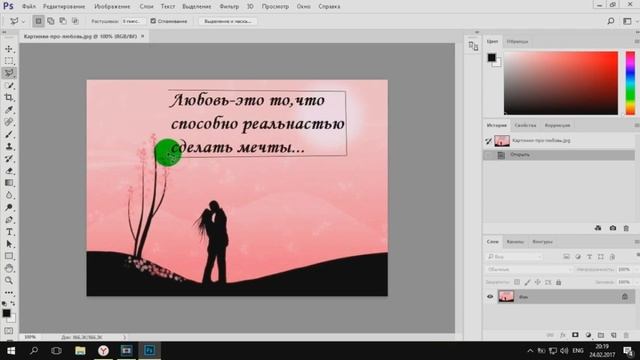Open Windows File Explorer from taskbar
The height and width of the screenshot is (360, 640).
click(x=80, y=351)
